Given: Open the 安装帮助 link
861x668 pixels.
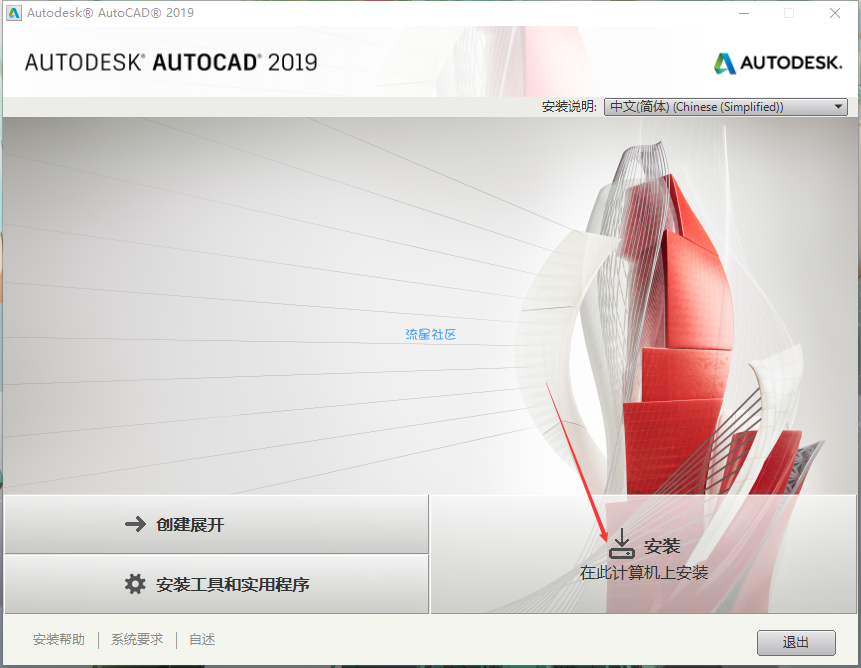Looking at the screenshot, I should (59, 639).
